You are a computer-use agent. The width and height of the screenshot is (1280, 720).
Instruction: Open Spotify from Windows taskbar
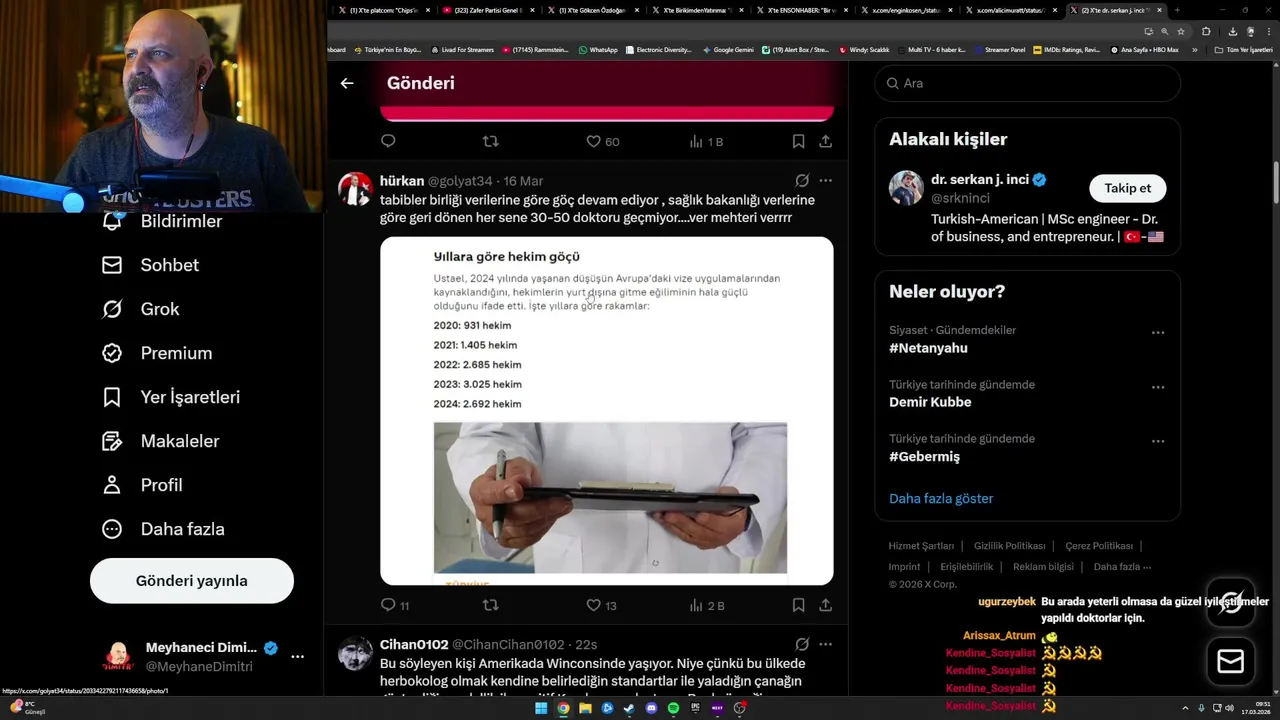(x=673, y=708)
